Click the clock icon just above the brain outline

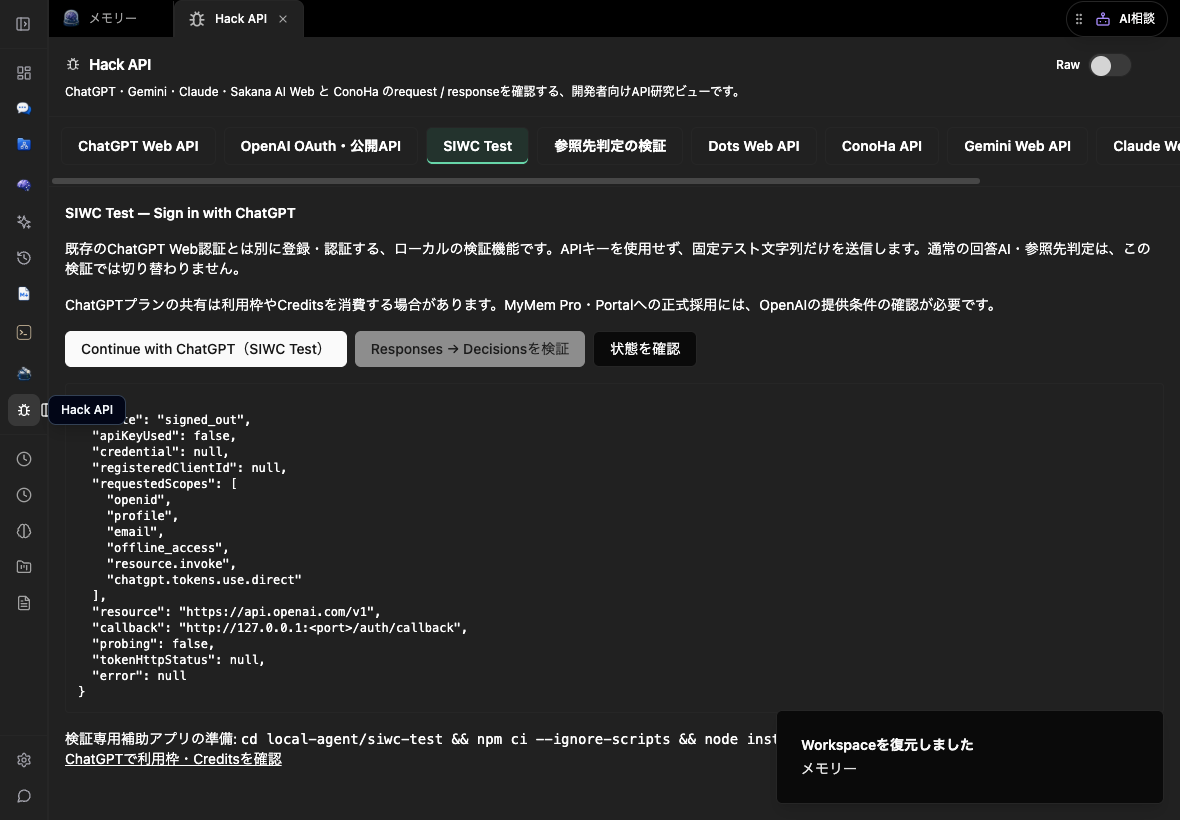pyautogui.click(x=23, y=495)
